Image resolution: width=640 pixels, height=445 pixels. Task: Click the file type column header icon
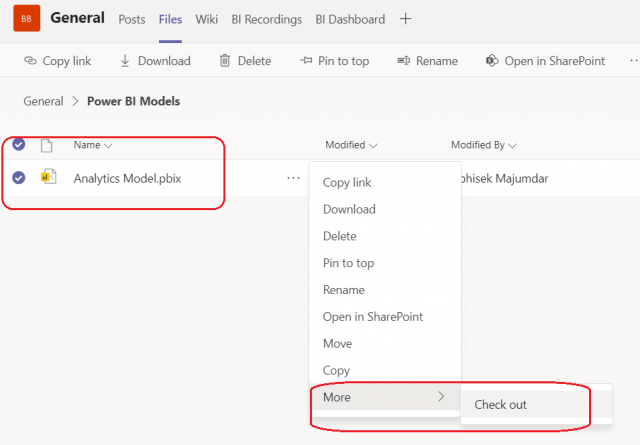pos(47,145)
